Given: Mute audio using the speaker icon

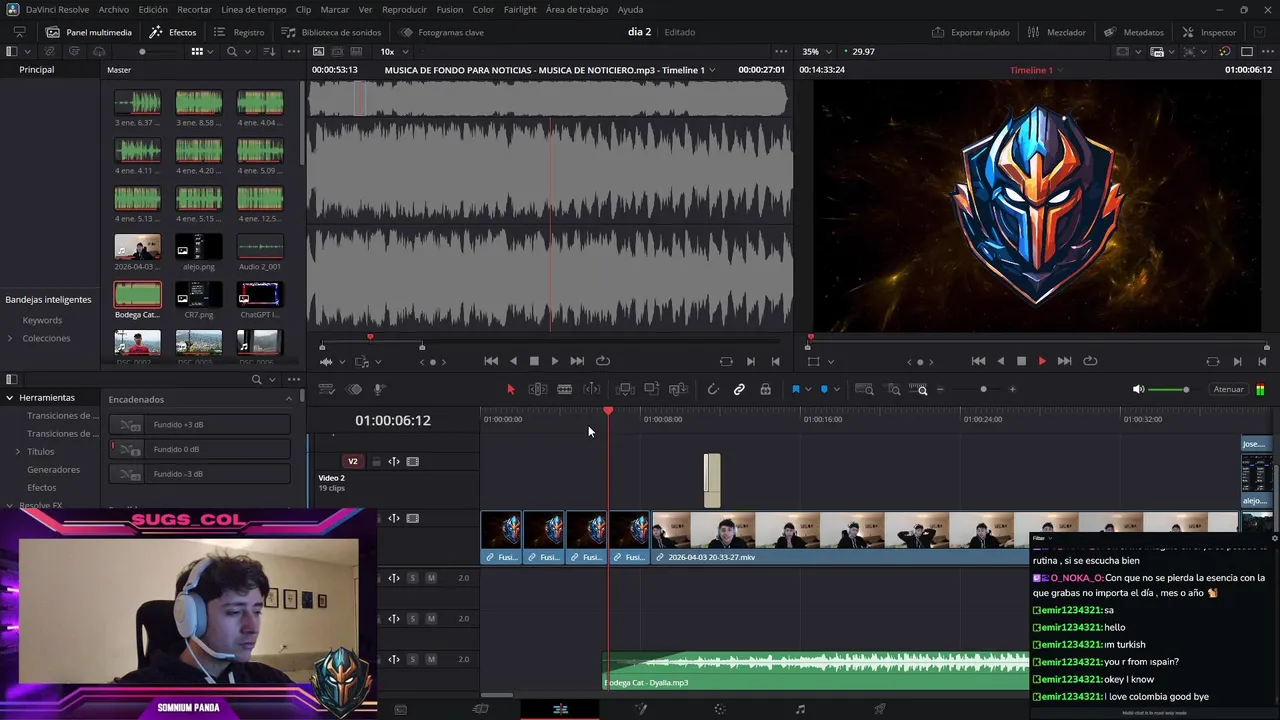Looking at the screenshot, I should click(x=1138, y=389).
